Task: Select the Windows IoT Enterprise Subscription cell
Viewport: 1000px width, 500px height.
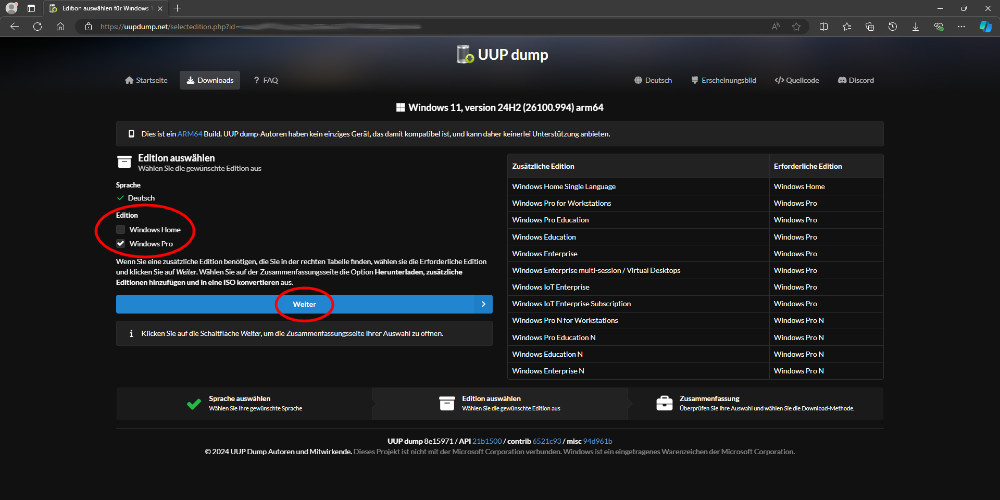Action: [638, 304]
